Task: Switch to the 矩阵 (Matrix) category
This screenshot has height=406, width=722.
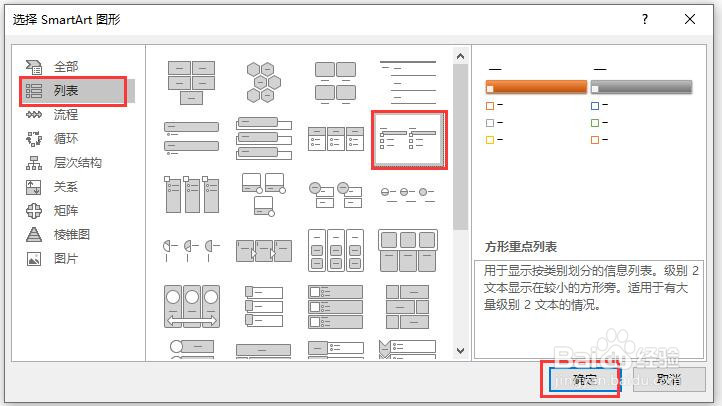Action: click(66, 210)
